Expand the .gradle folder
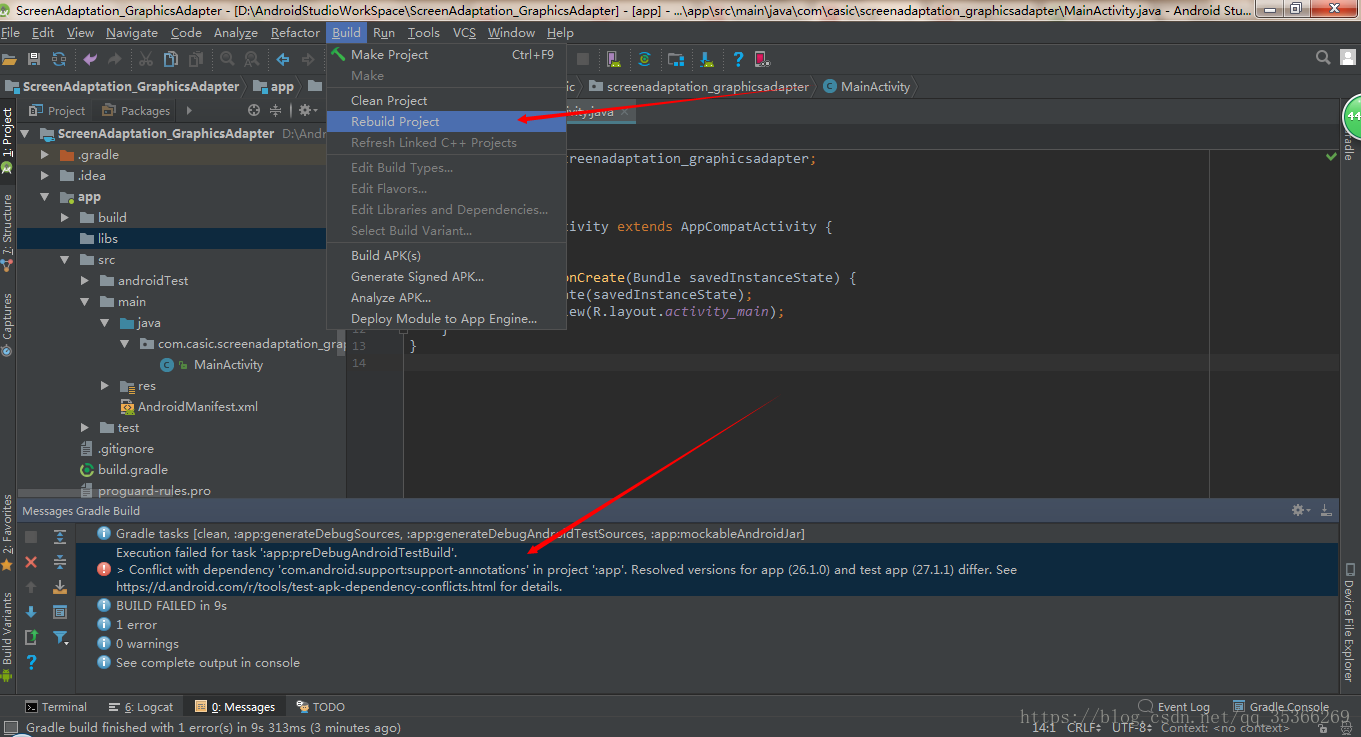The height and width of the screenshot is (737, 1361). pyautogui.click(x=45, y=155)
